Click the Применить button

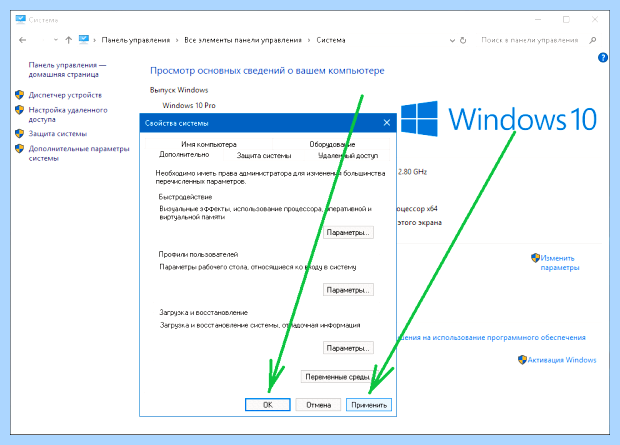coord(369,405)
